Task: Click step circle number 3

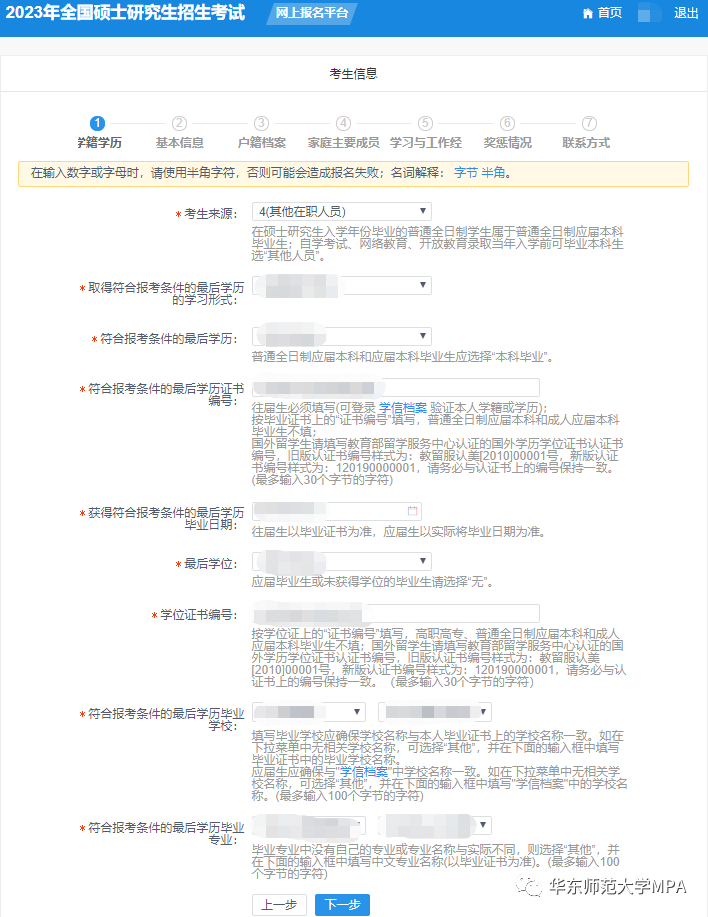Action: point(261,123)
